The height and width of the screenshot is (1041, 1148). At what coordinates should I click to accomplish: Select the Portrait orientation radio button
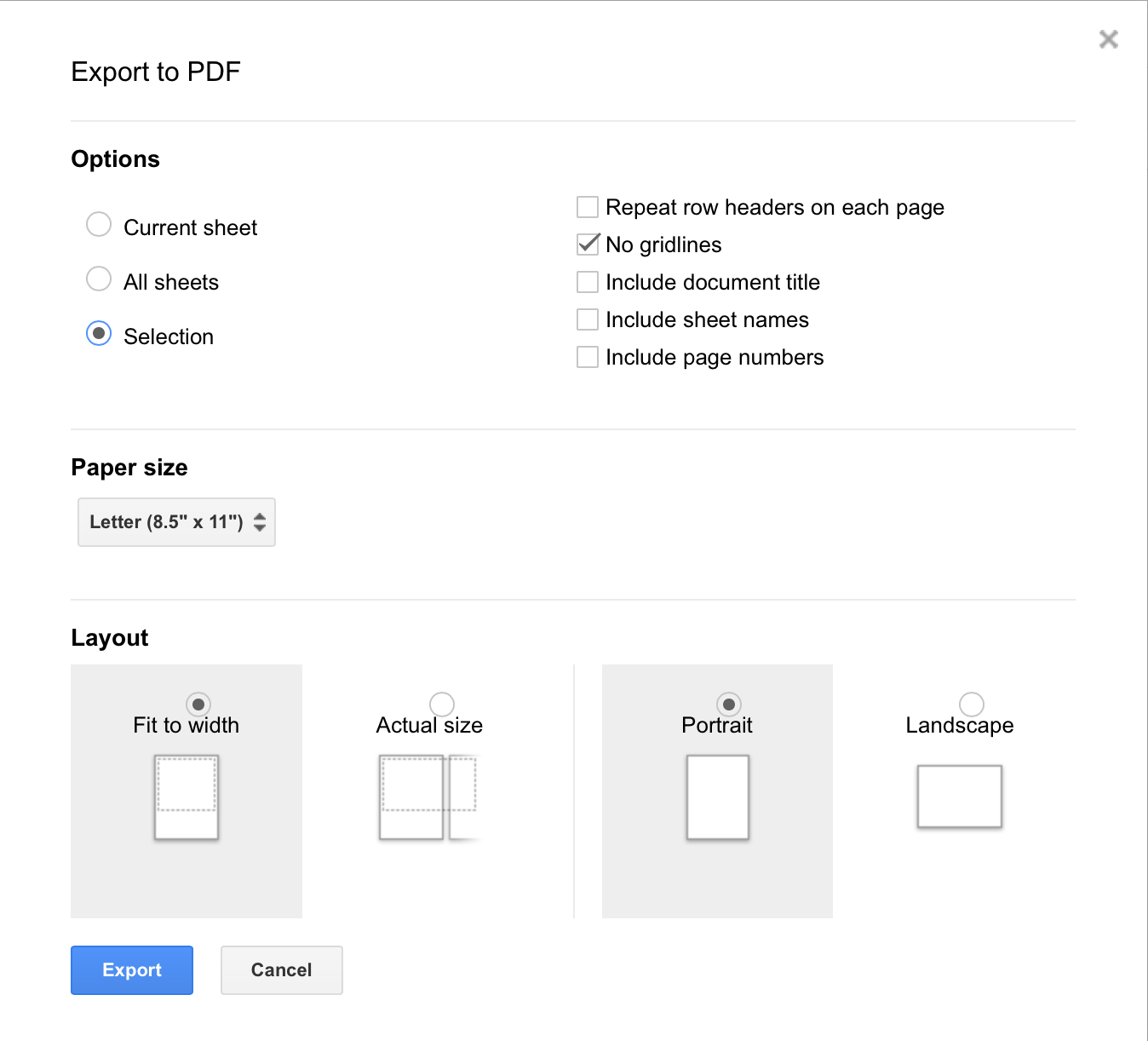[729, 705]
